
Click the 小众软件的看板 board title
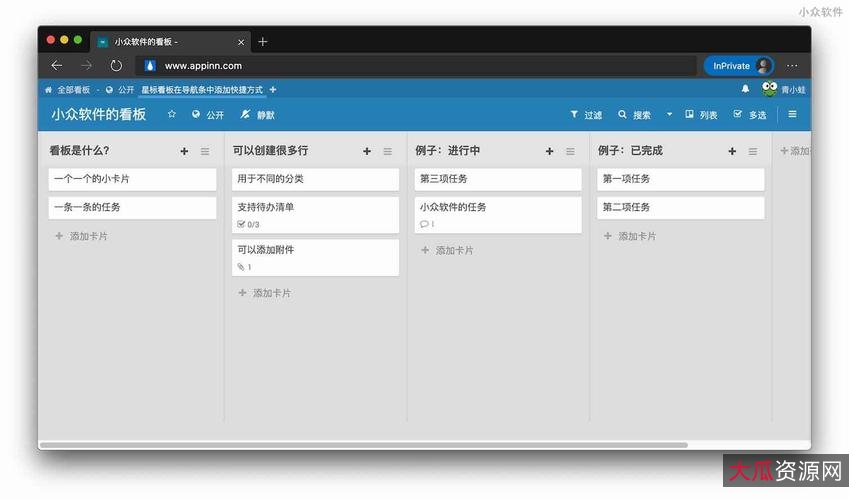[x=99, y=114]
